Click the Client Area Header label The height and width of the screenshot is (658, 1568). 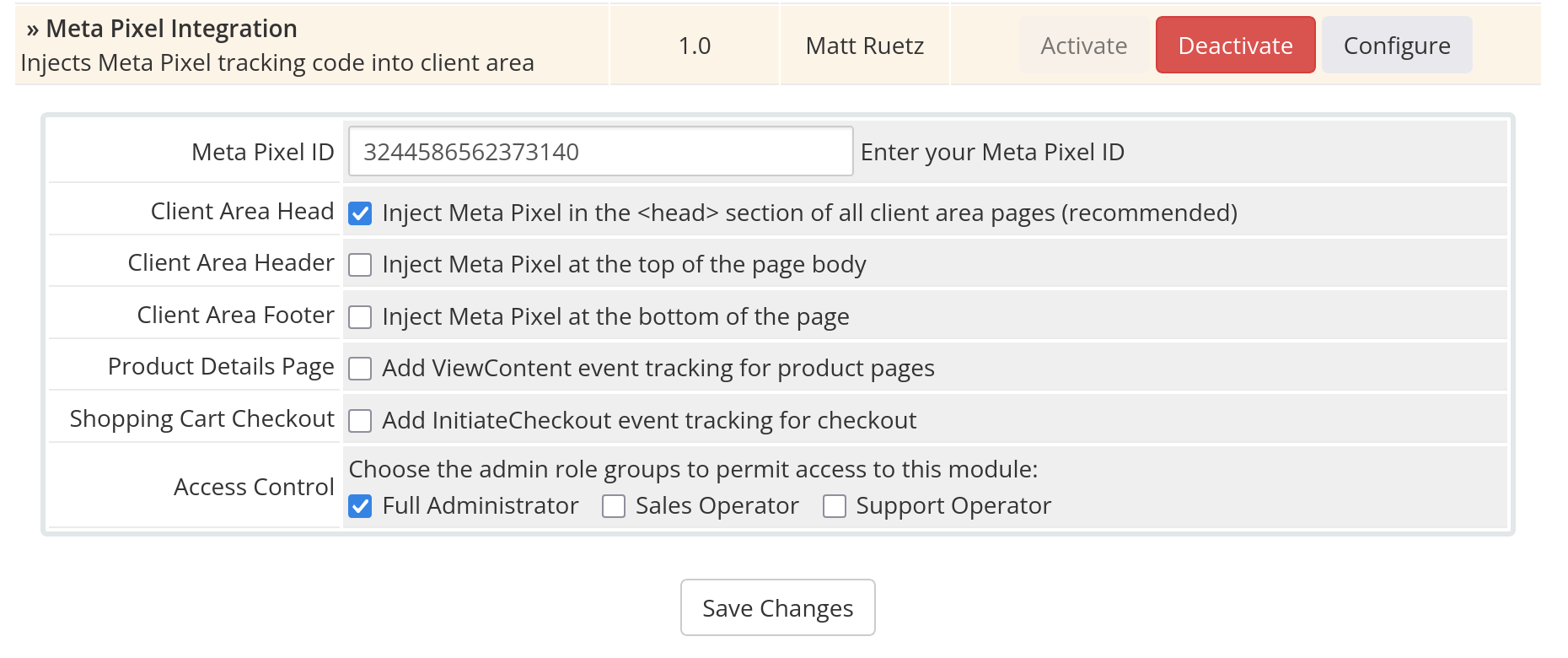[231, 262]
